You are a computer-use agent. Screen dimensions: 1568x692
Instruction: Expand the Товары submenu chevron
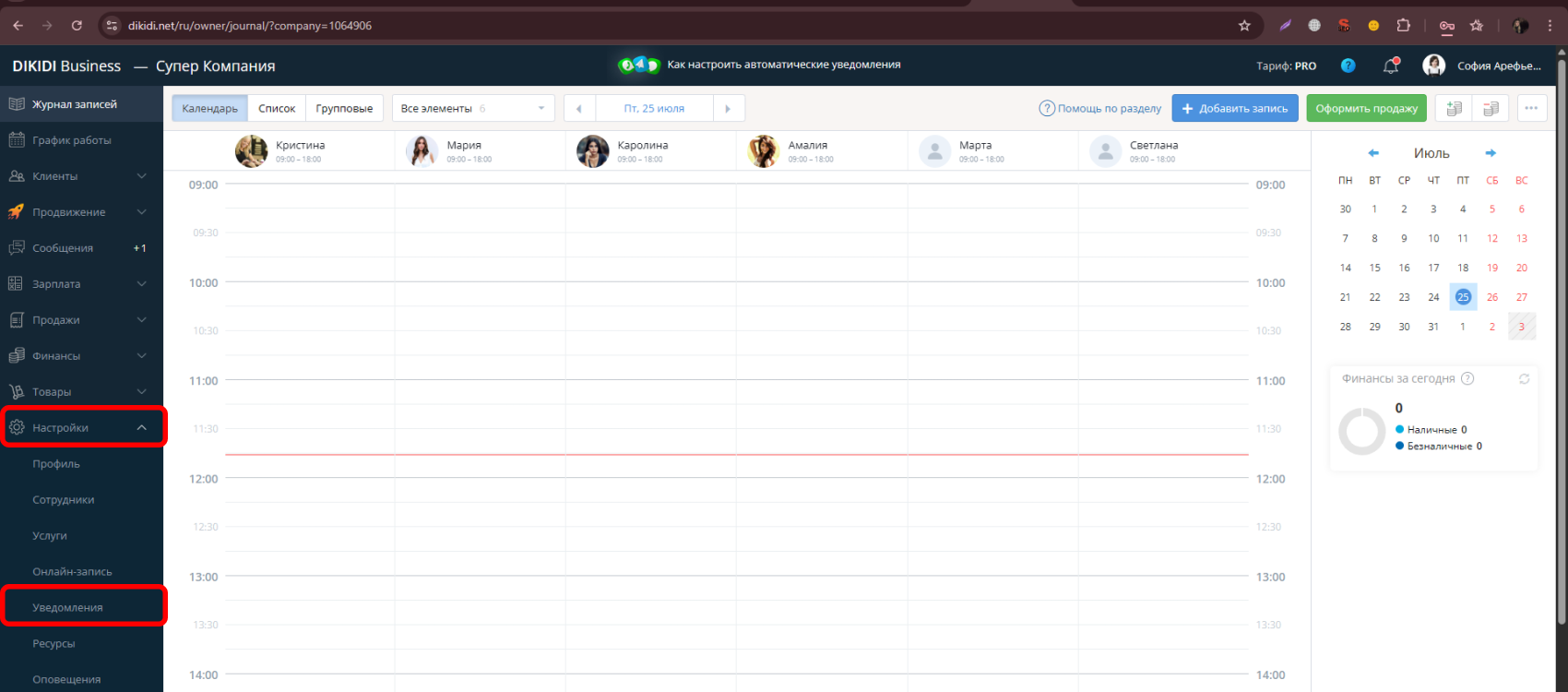coord(141,392)
